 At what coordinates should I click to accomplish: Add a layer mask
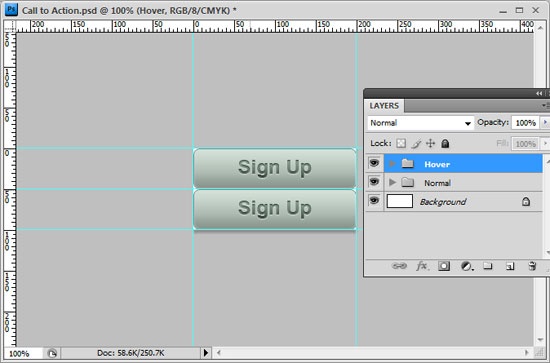[x=444, y=266]
